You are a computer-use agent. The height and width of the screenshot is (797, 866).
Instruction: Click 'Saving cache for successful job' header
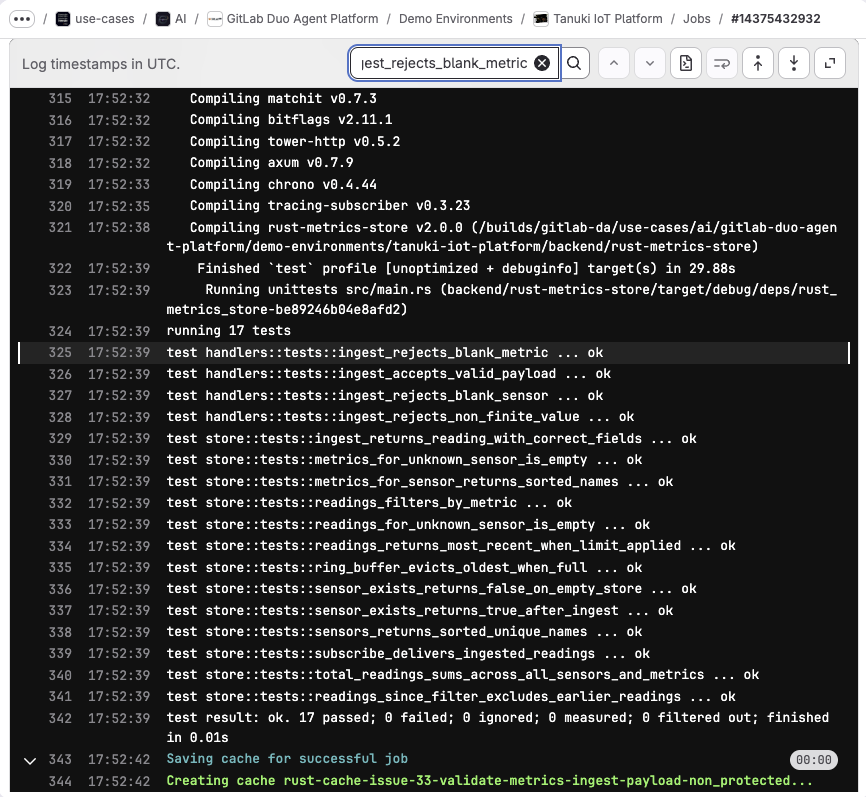[287, 759]
